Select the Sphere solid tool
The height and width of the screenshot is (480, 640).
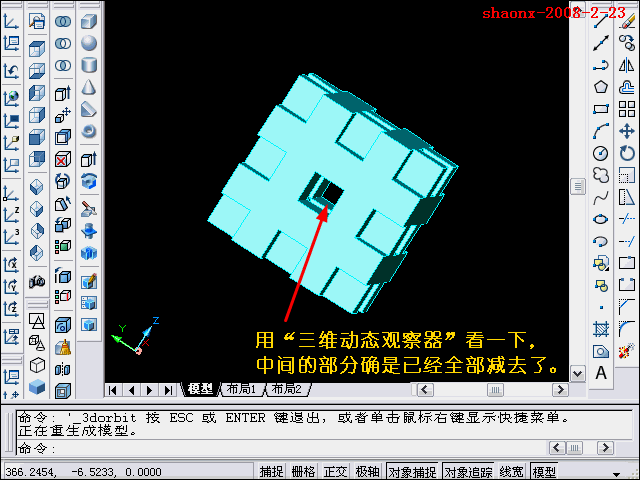[x=89, y=43]
